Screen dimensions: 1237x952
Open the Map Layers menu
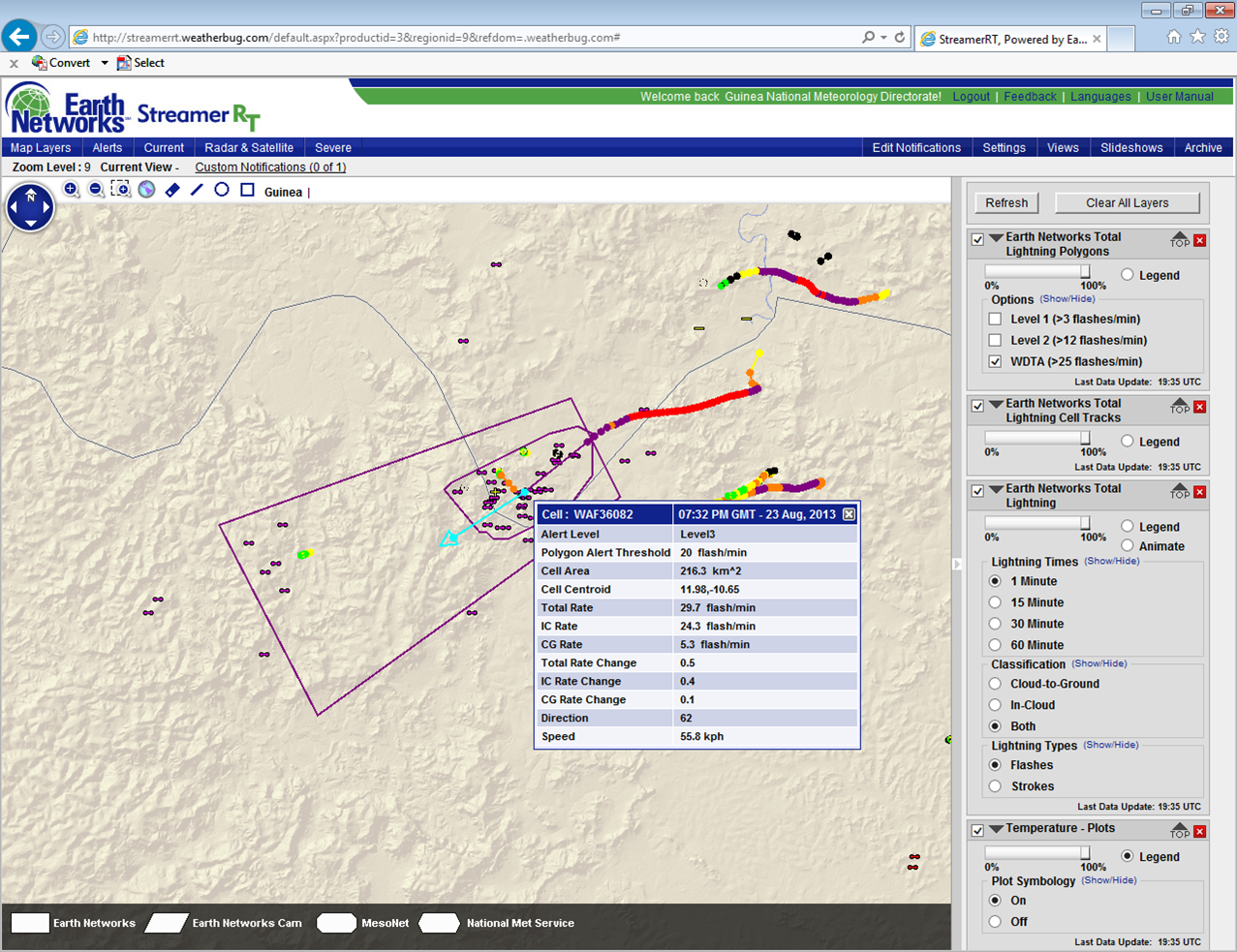[x=41, y=148]
